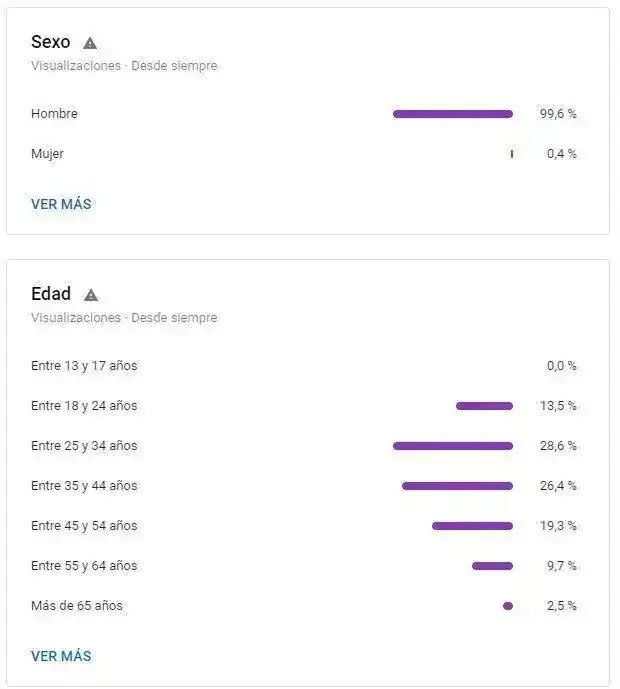Click the Edad card heading

pyautogui.click(x=51, y=294)
